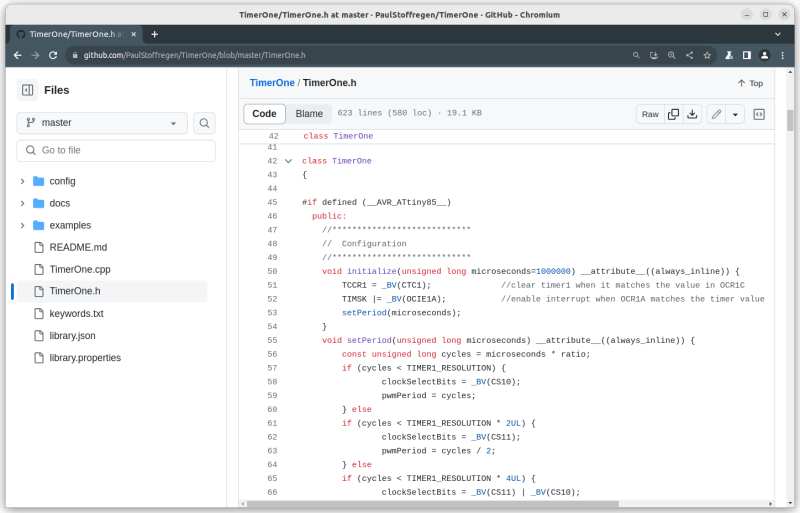
Task: Open TimerOne.cpp file
Action: pyautogui.click(x=80, y=269)
